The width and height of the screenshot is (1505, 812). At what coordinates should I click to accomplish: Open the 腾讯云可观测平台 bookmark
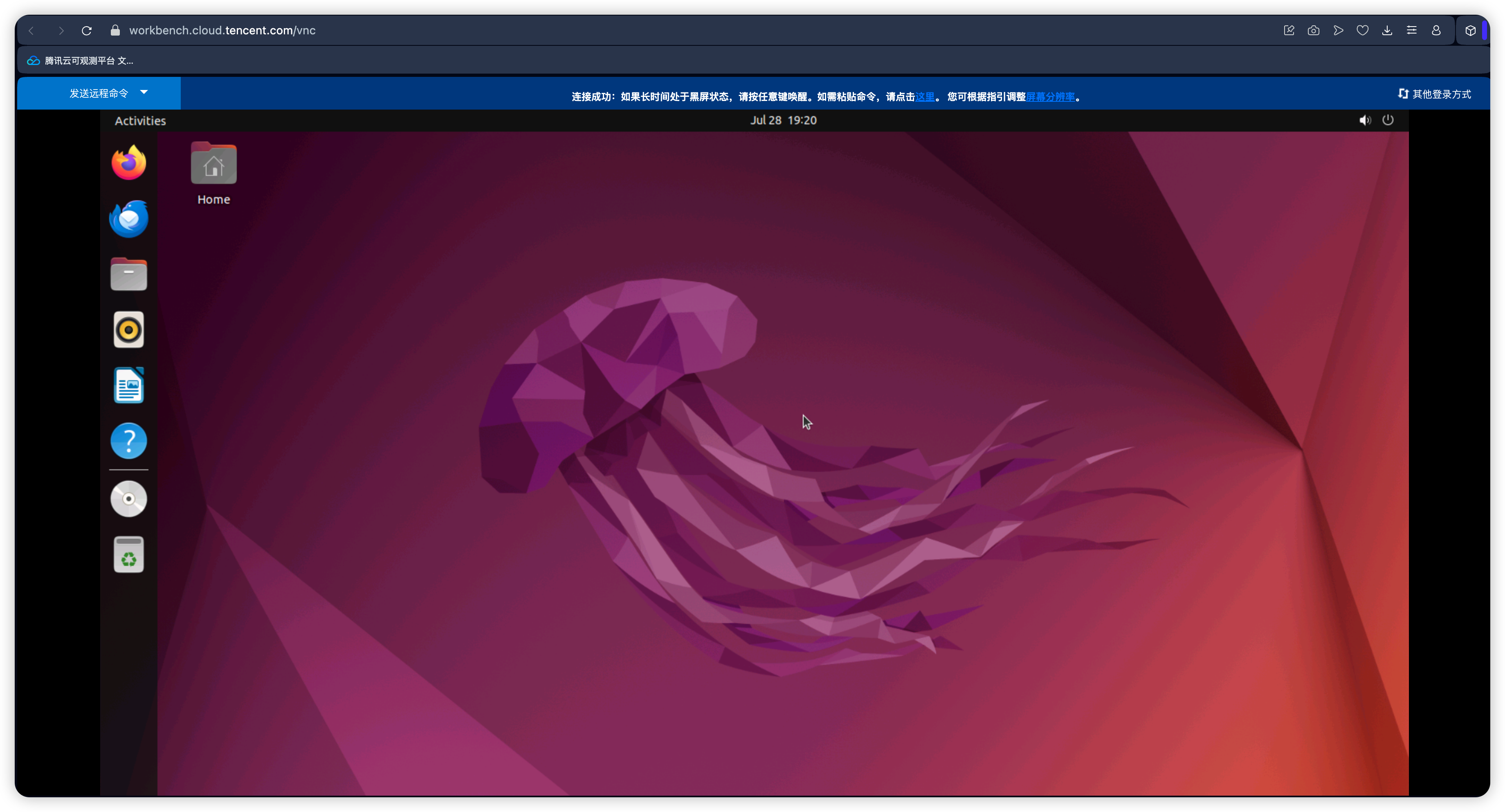tap(81, 61)
